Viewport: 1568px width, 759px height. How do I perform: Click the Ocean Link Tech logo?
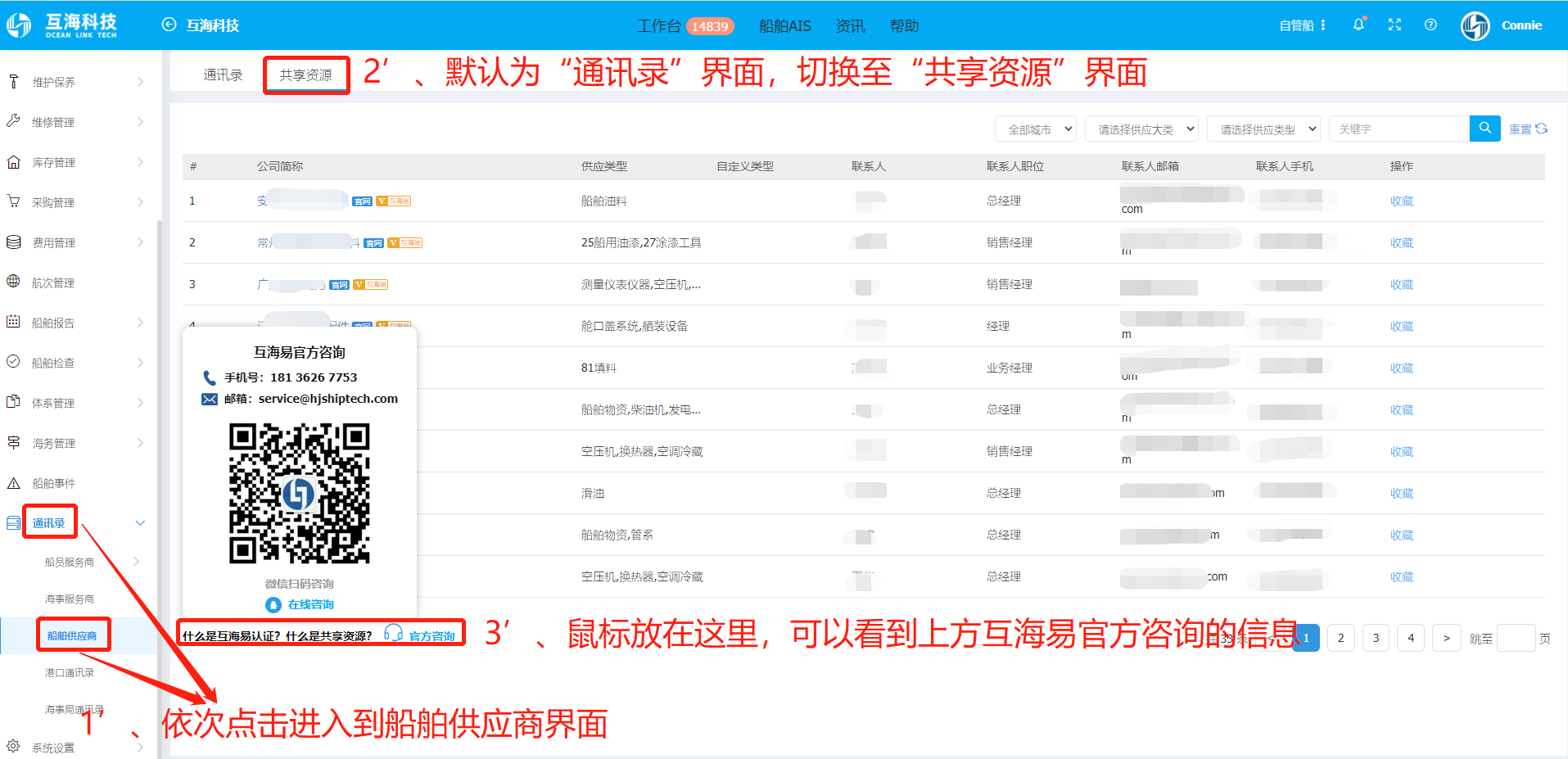(x=61, y=25)
